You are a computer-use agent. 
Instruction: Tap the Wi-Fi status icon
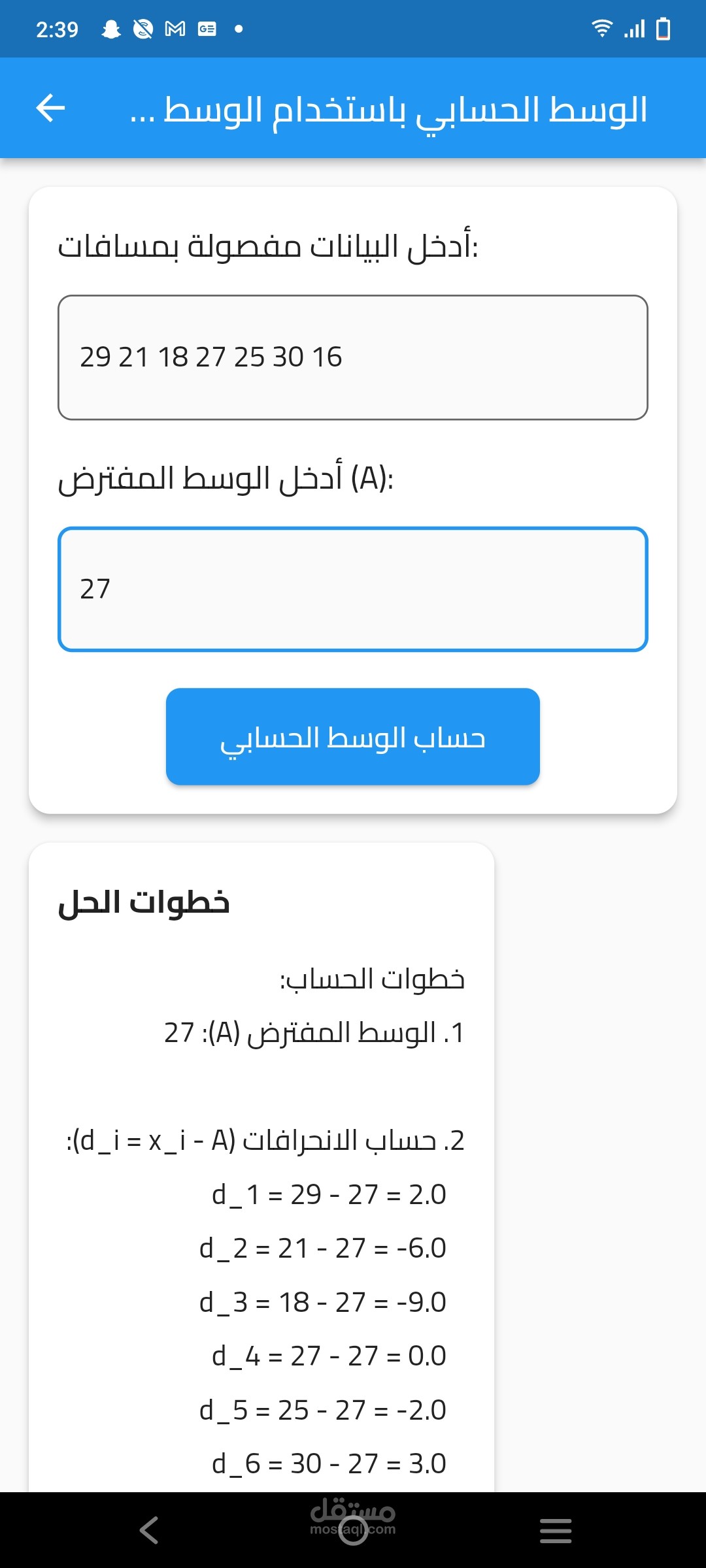(601, 29)
